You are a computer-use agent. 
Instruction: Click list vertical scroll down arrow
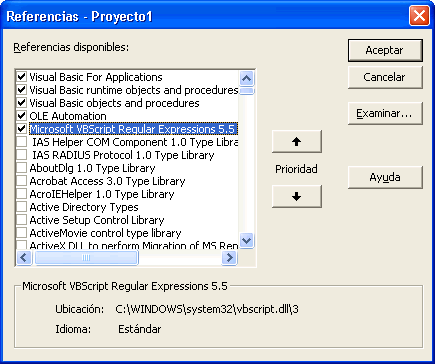tap(247, 241)
